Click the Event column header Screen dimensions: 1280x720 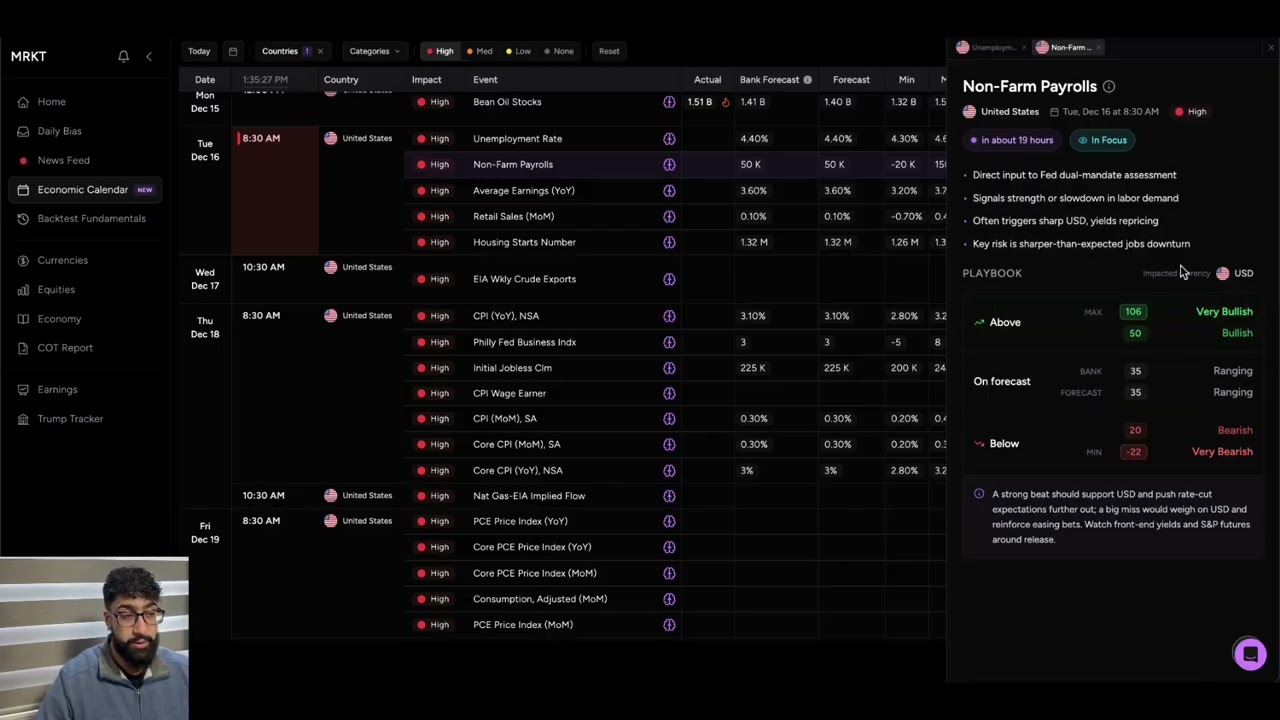[485, 80]
